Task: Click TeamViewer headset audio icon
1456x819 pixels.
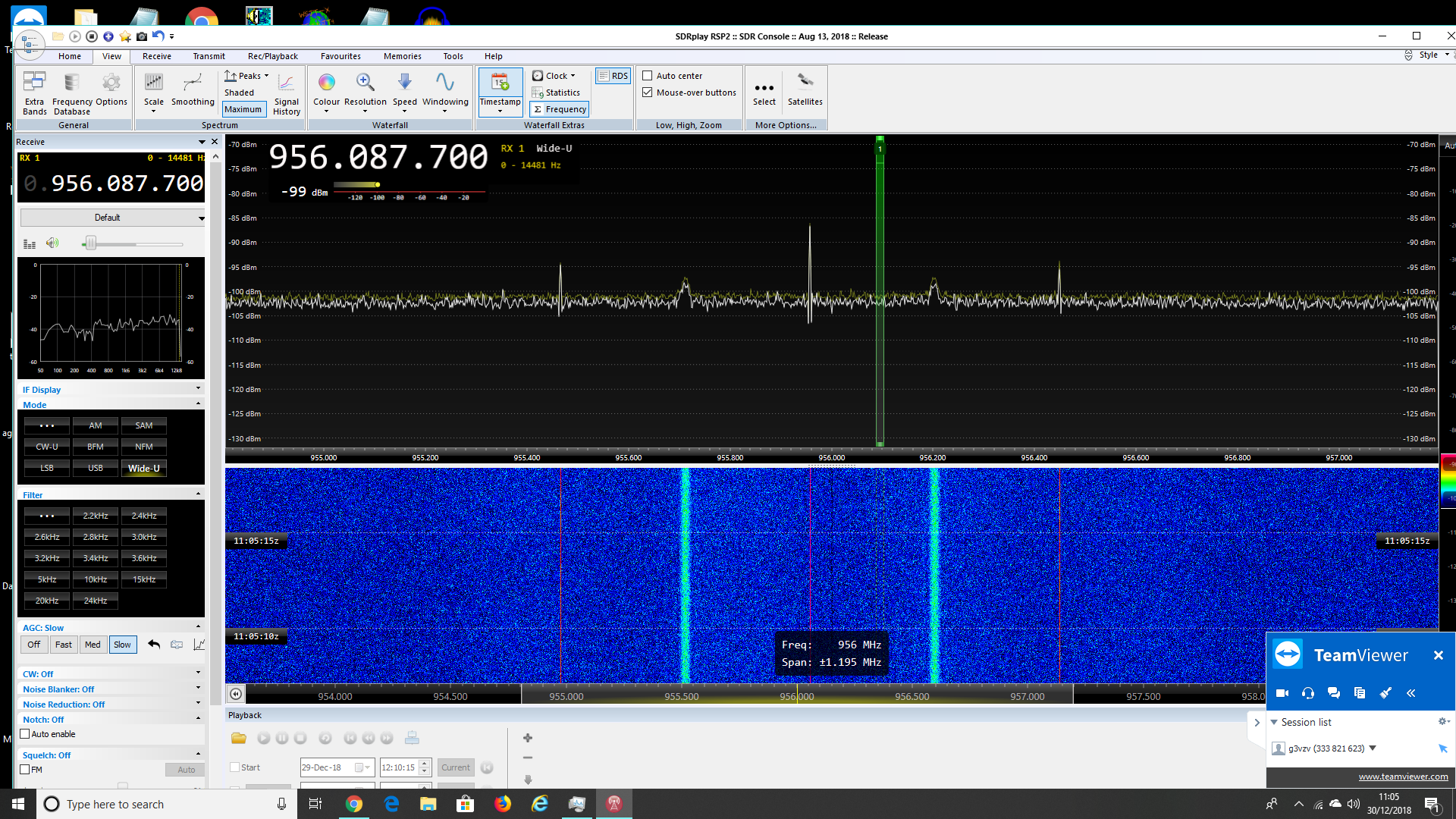Action: [x=1308, y=693]
